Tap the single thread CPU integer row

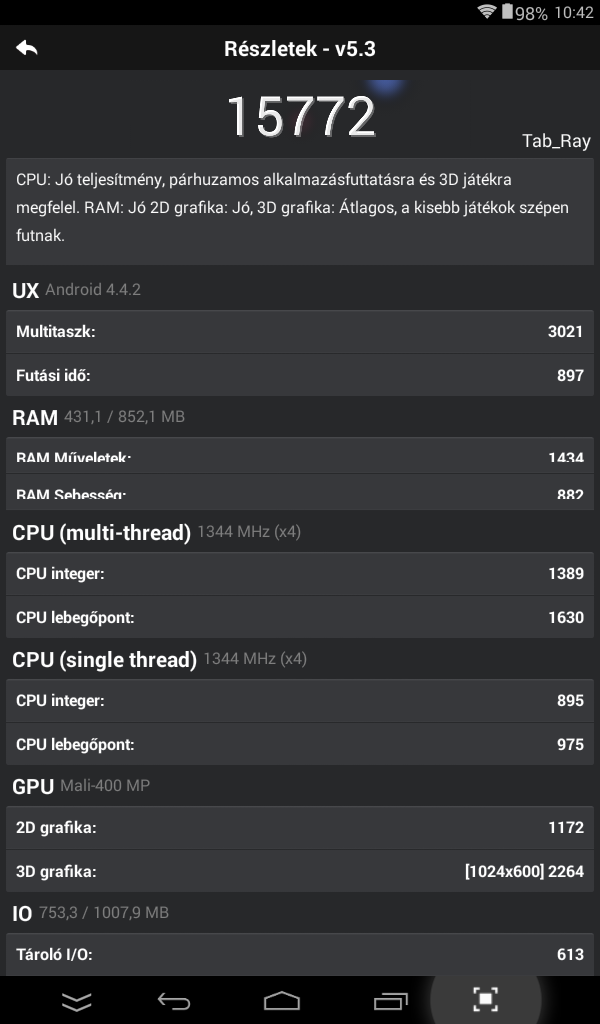[x=300, y=700]
